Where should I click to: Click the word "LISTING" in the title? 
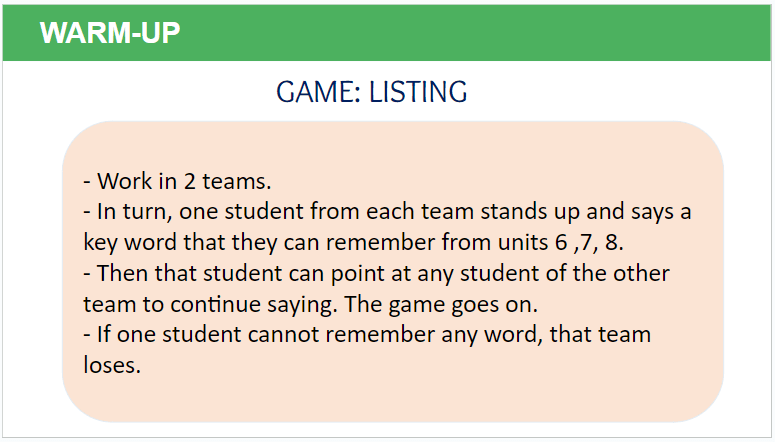[418, 93]
